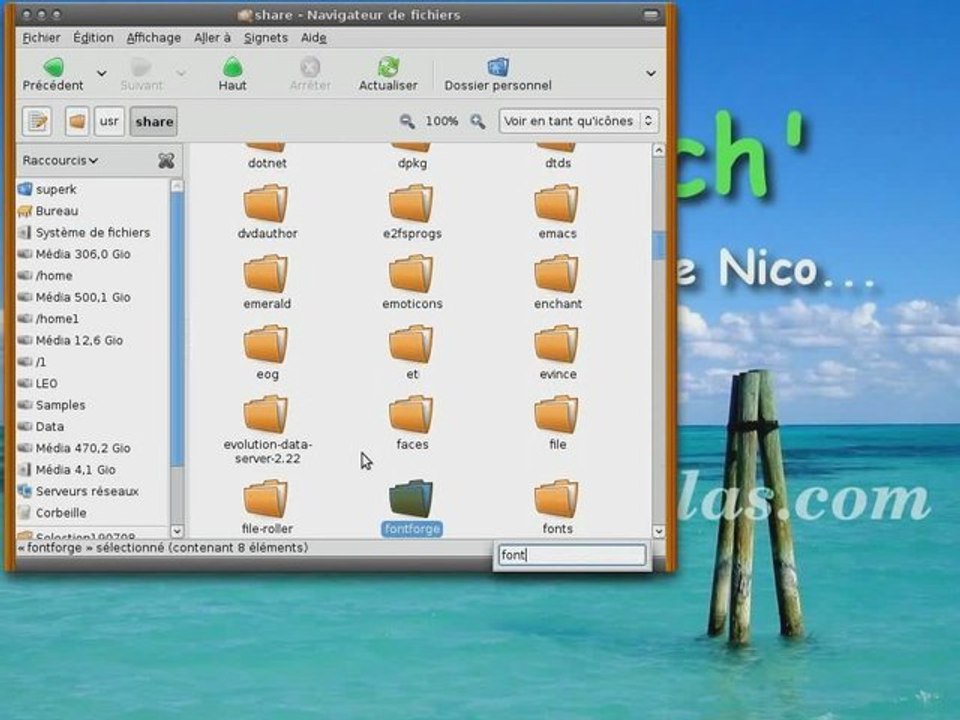The height and width of the screenshot is (720, 960).
Task: Open Dossier personnel home icon
Action: click(x=498, y=67)
